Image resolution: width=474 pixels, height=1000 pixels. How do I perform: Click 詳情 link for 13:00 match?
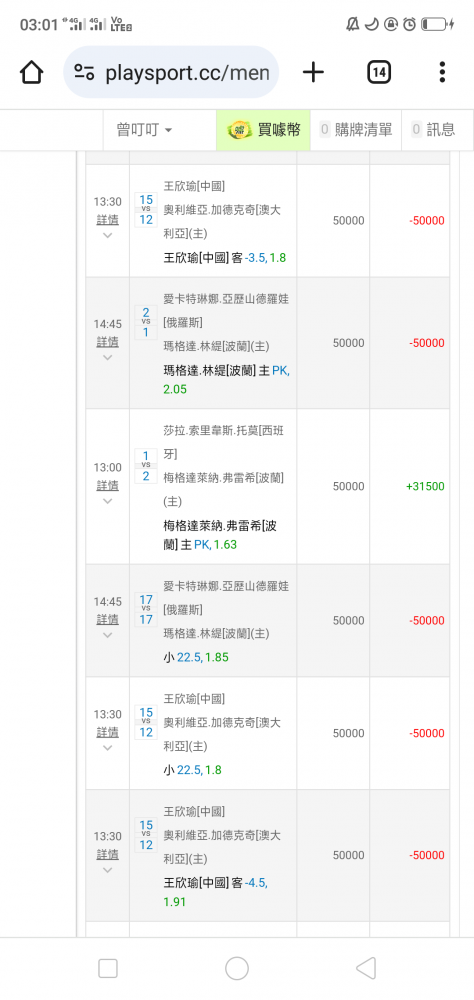click(107, 485)
